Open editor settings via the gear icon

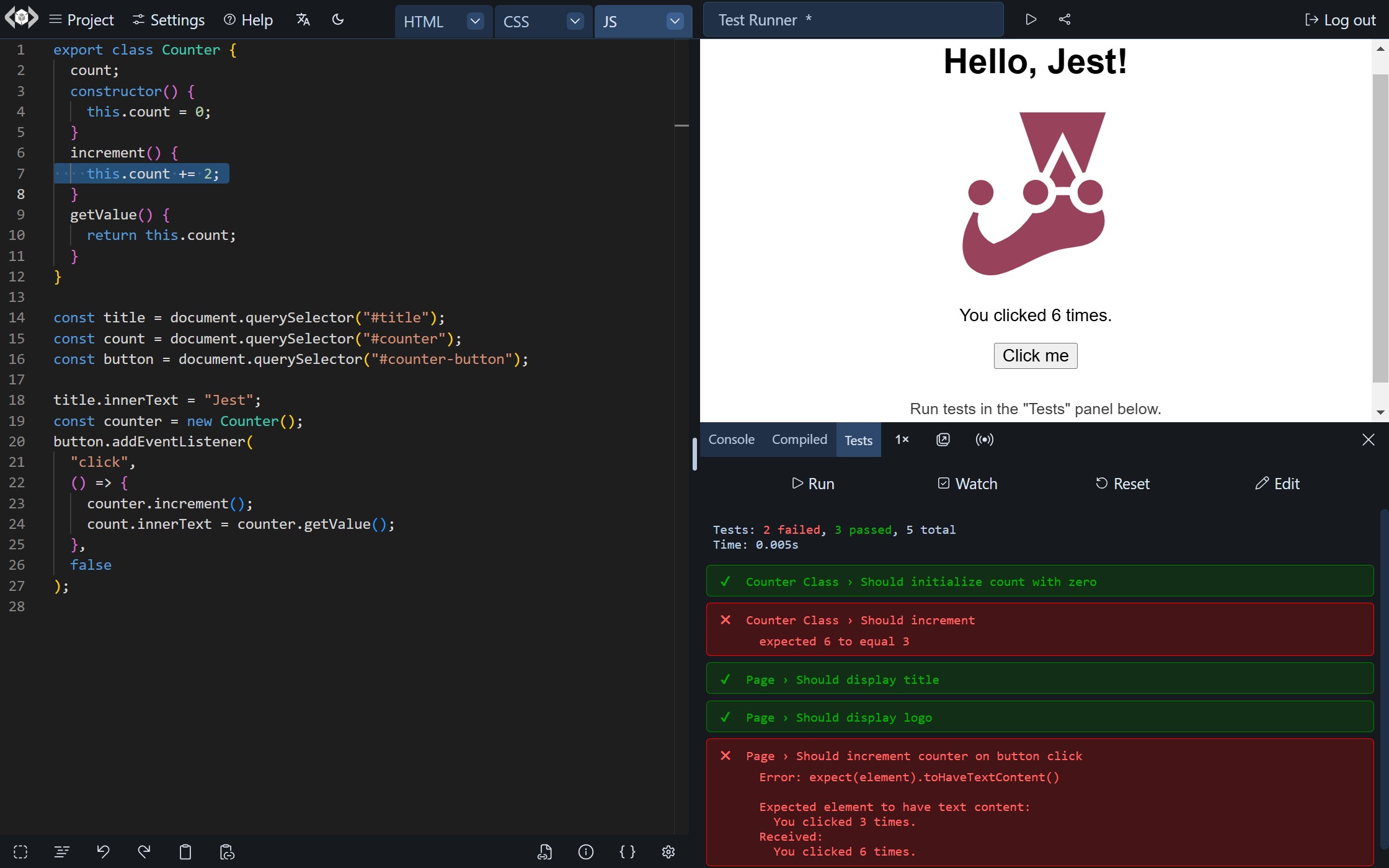668,852
